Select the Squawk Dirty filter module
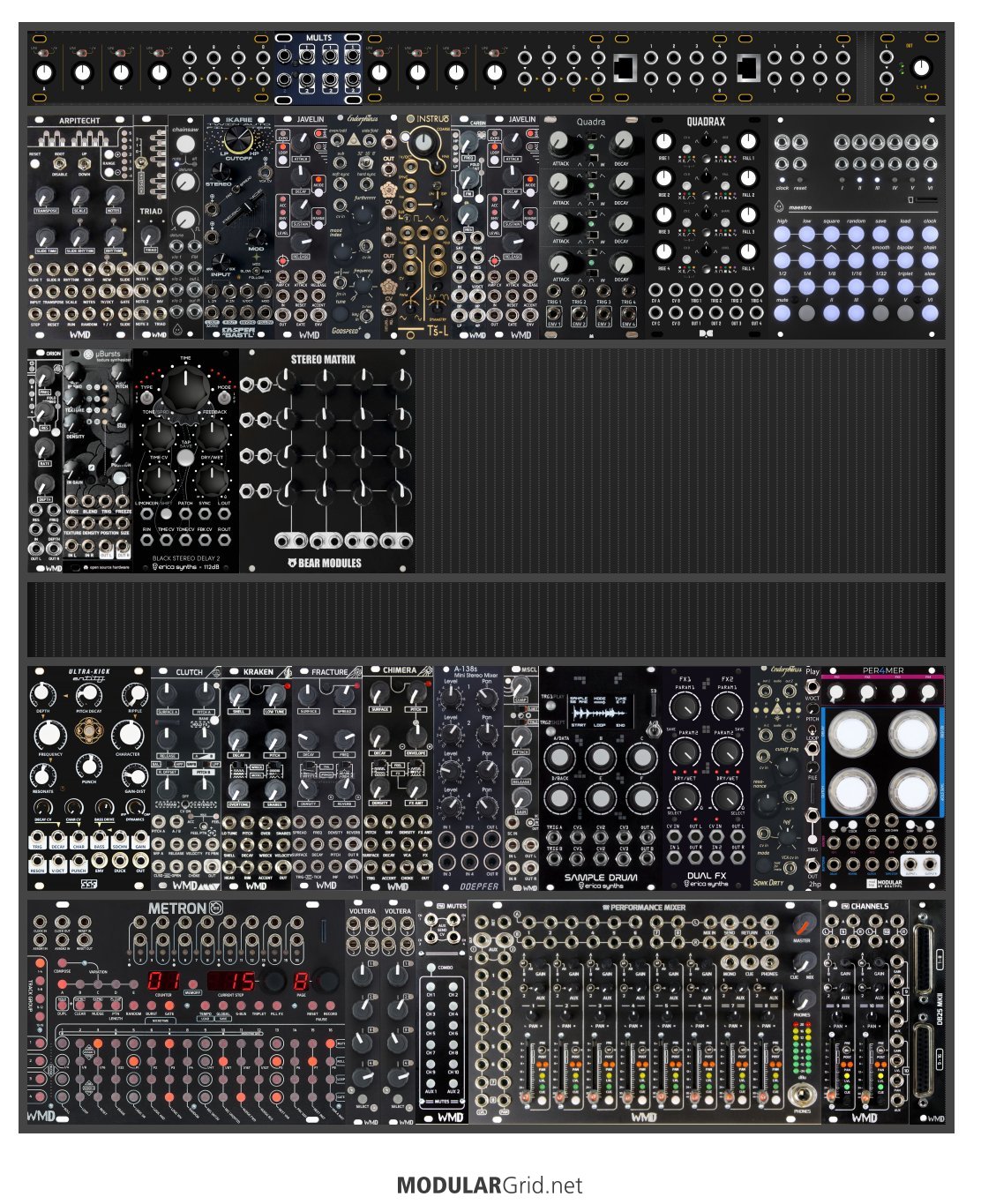The image size is (981, 1204). (x=777, y=778)
